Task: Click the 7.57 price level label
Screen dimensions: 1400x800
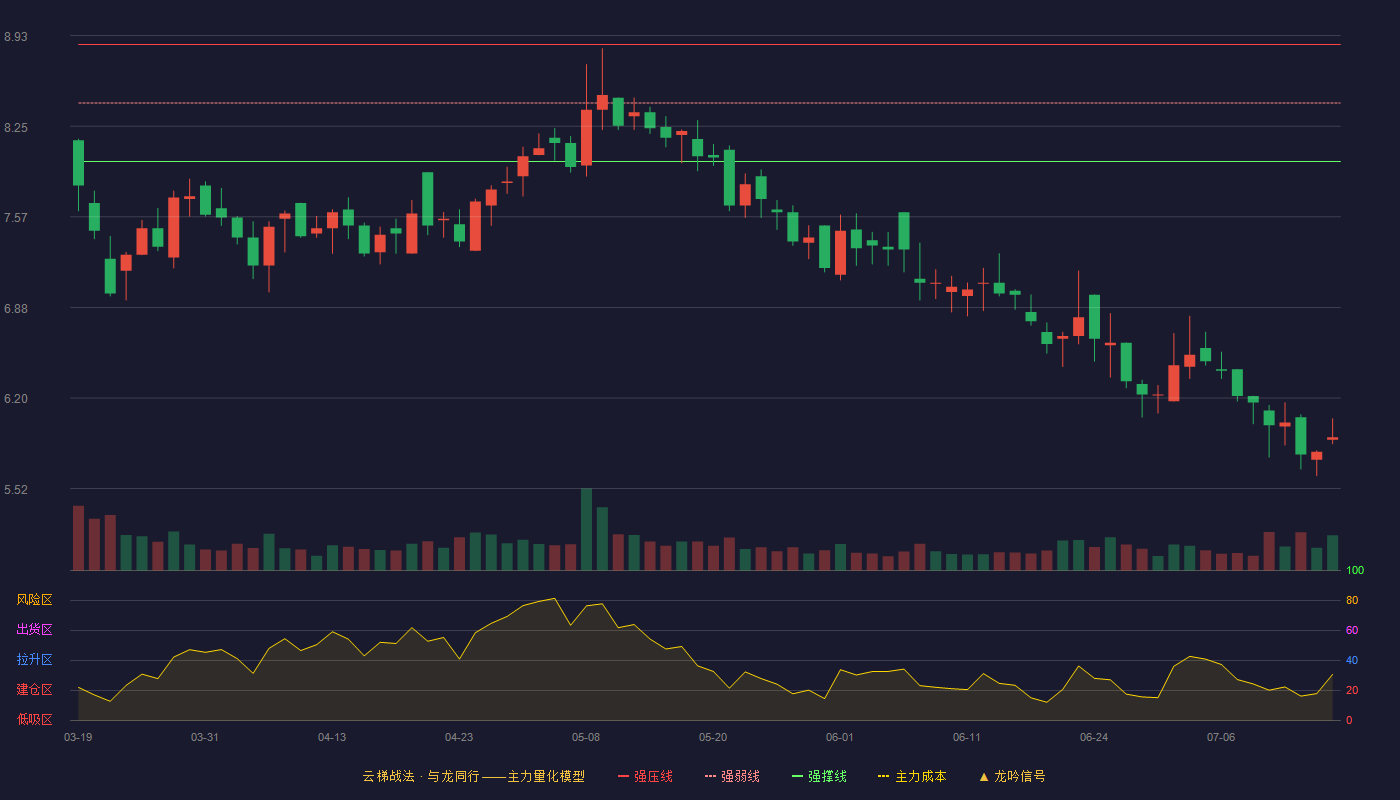Action: pyautogui.click(x=16, y=218)
